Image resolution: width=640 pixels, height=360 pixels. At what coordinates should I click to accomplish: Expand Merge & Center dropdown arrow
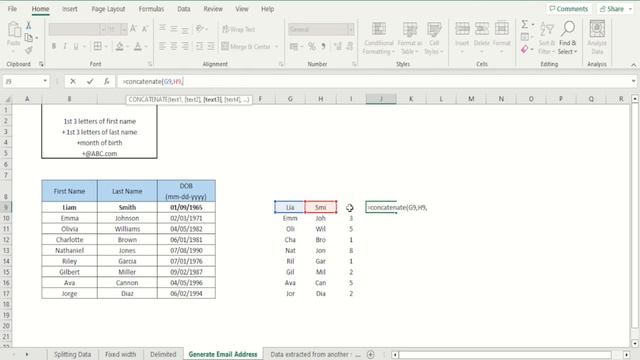click(277, 47)
